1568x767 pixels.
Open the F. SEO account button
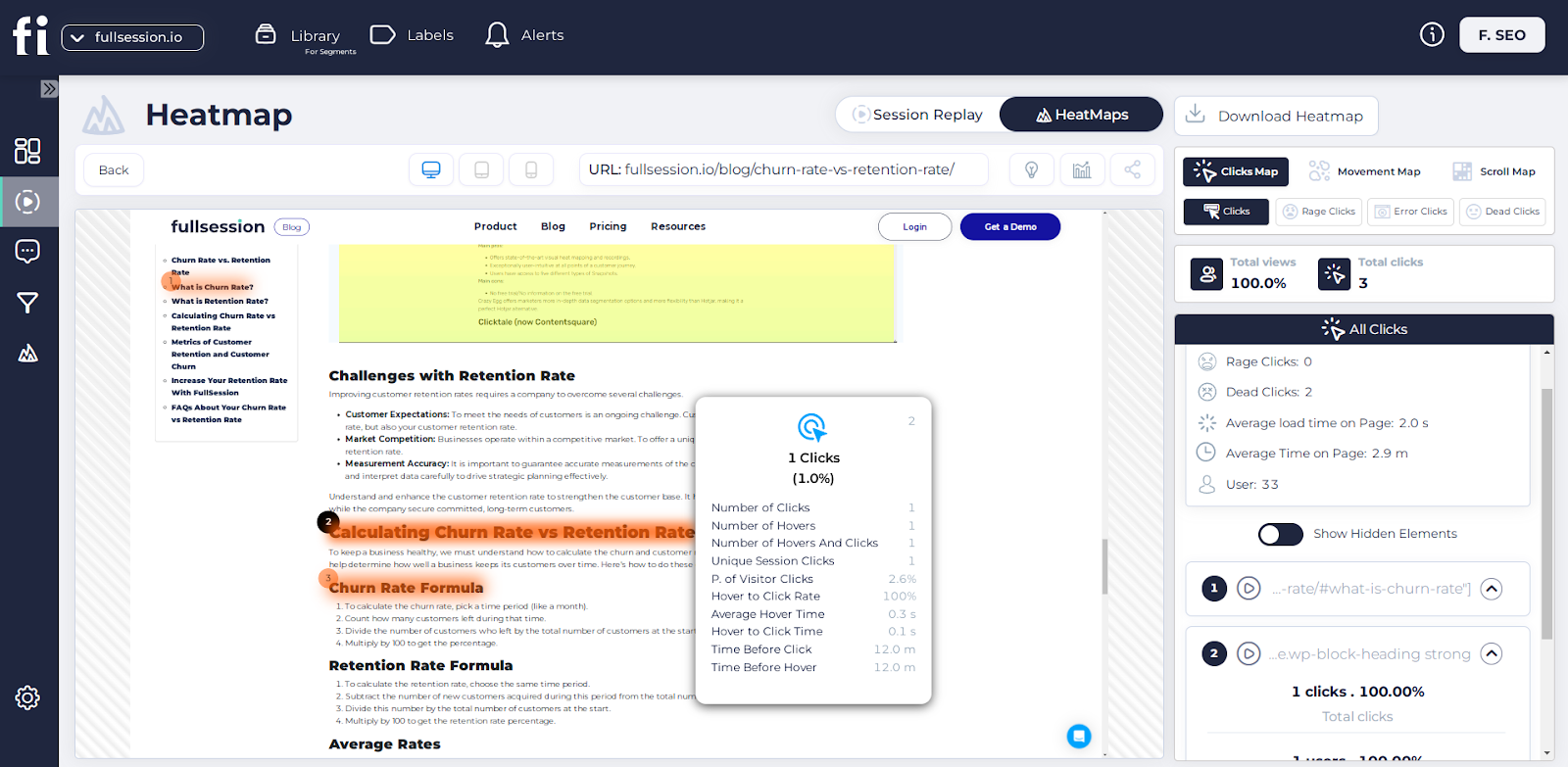pos(1501,35)
